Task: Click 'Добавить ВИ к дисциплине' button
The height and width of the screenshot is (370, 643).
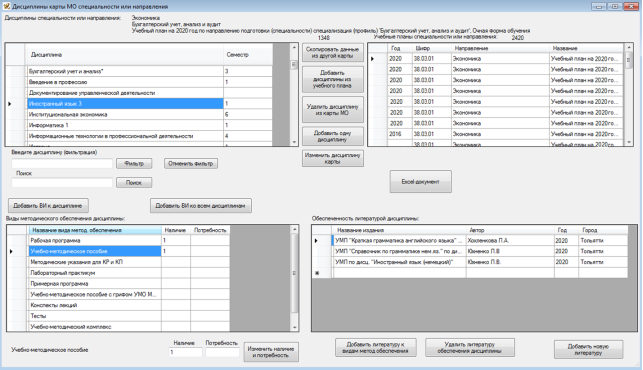Action: (x=48, y=206)
